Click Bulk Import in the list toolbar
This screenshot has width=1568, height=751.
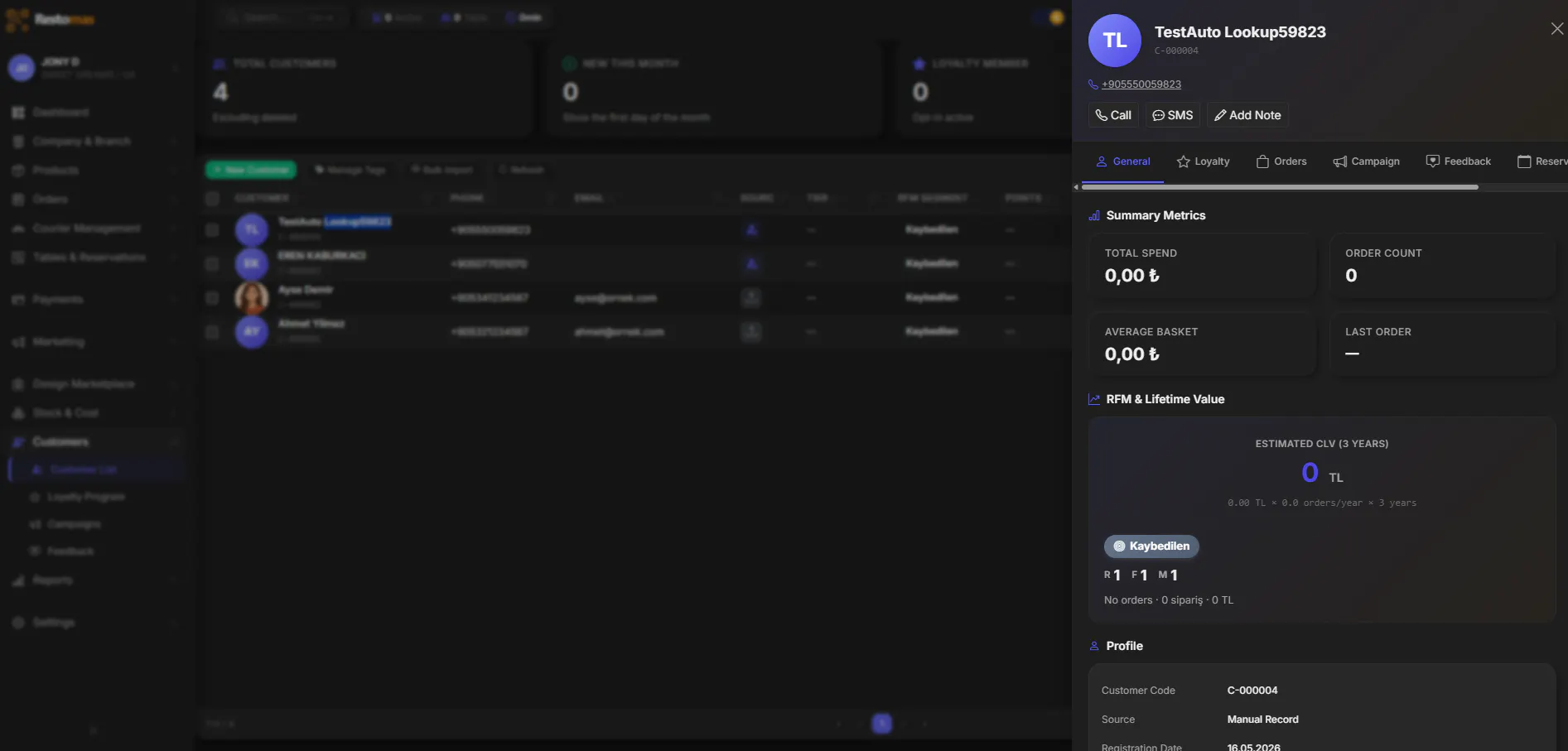point(441,170)
